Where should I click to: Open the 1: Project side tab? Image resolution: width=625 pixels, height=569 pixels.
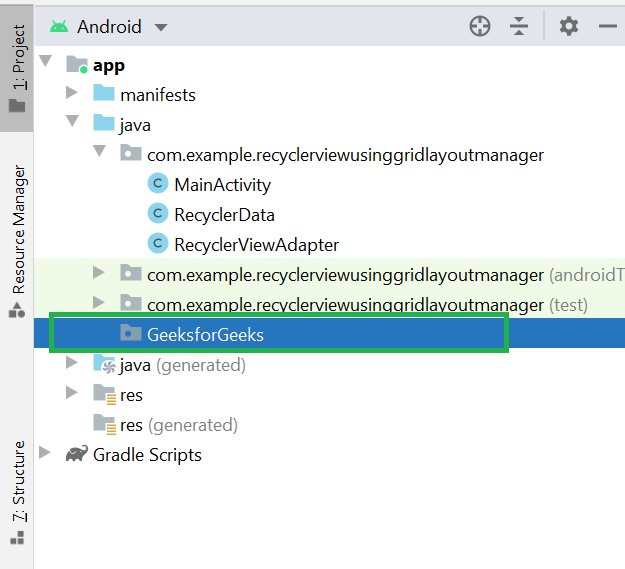pyautogui.click(x=18, y=70)
